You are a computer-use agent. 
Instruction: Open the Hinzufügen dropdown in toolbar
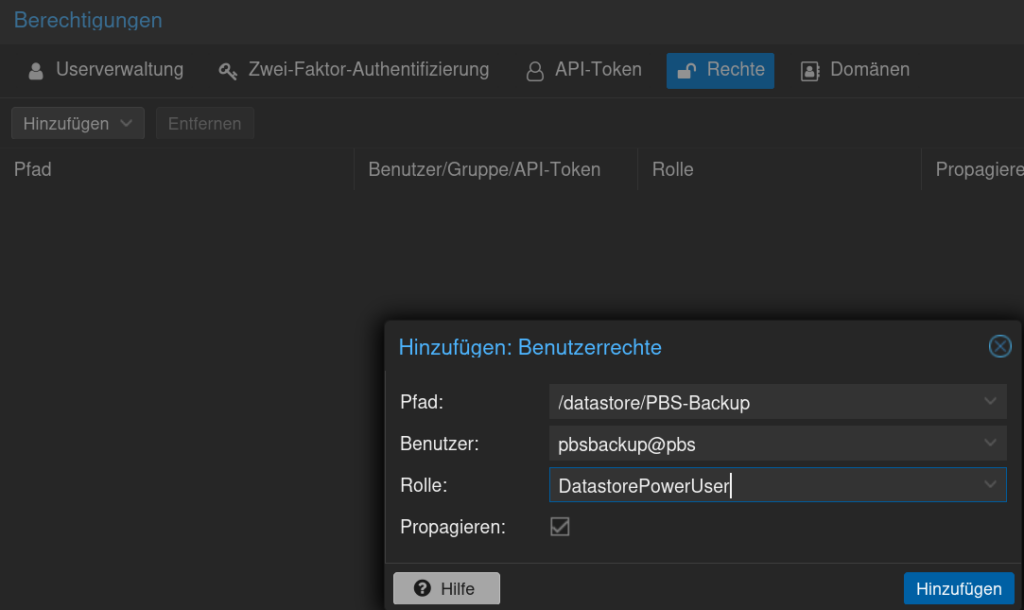click(x=78, y=124)
